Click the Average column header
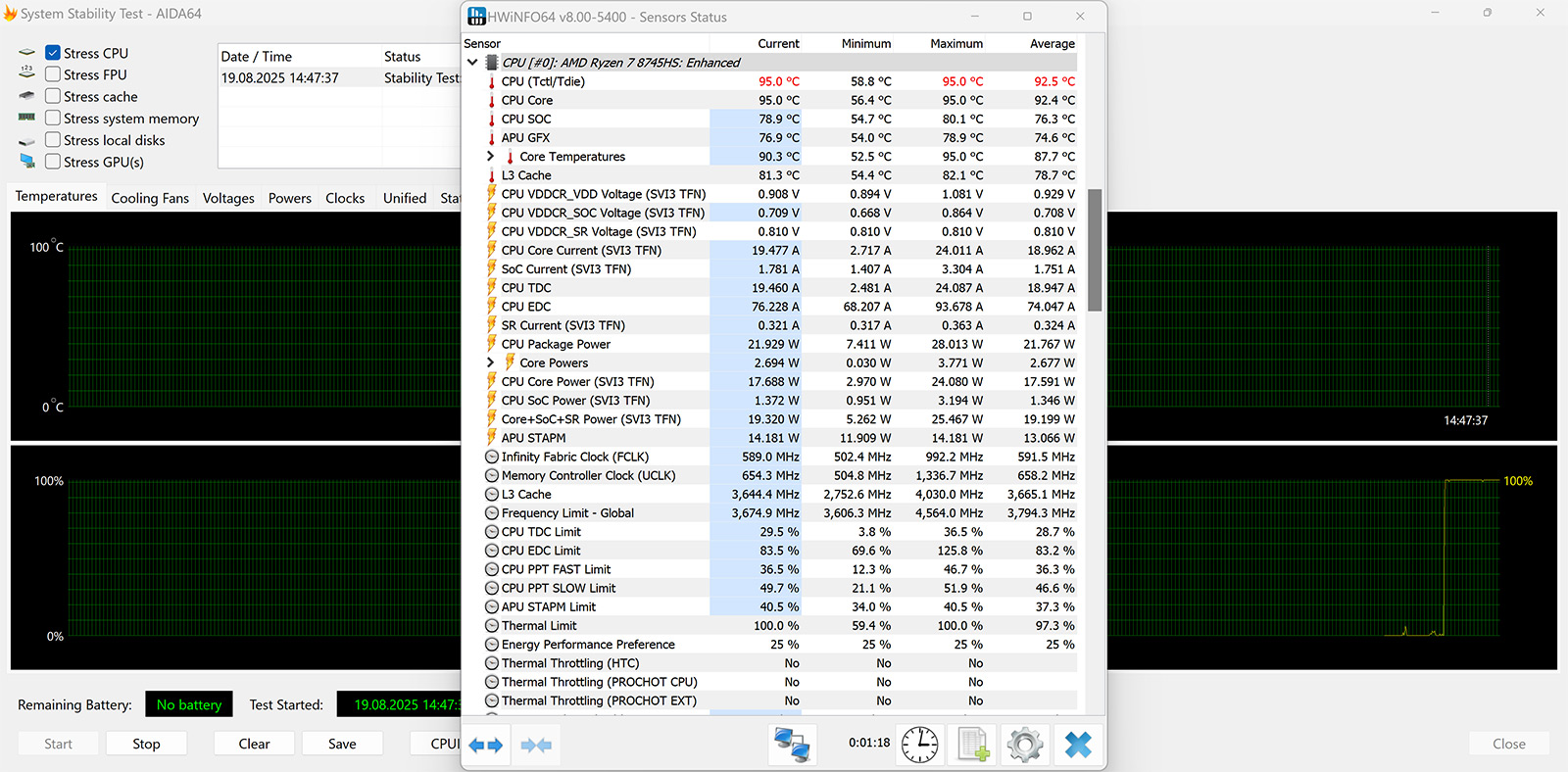The width and height of the screenshot is (1568, 772). 1053,44
